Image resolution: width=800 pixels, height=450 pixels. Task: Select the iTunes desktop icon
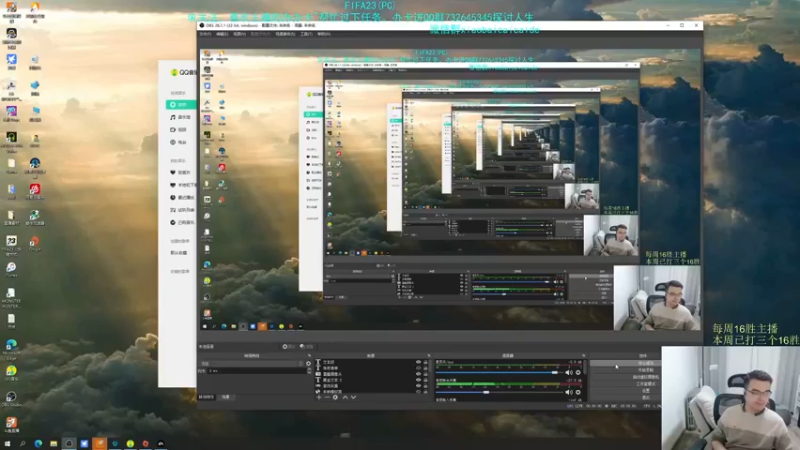(x=11, y=269)
